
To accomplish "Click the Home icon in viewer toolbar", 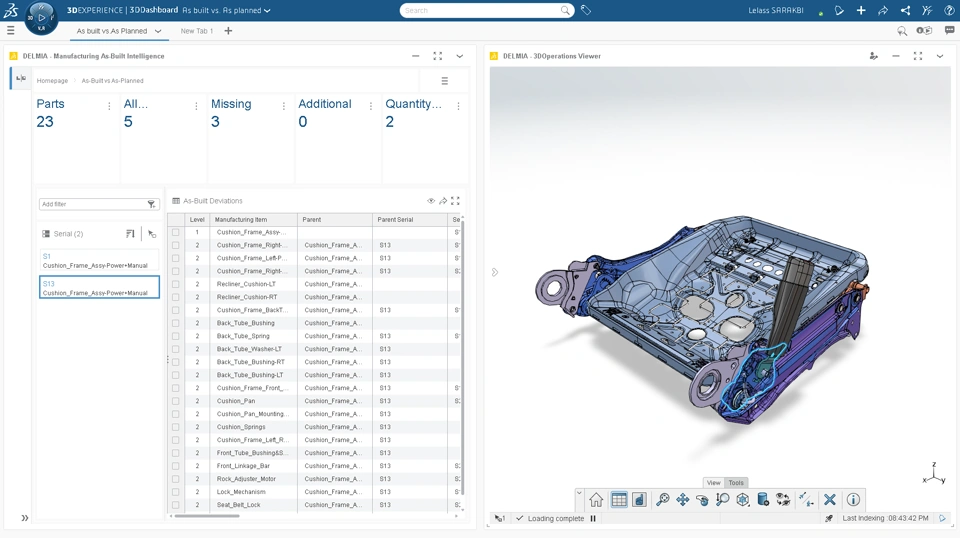I will (596, 500).
